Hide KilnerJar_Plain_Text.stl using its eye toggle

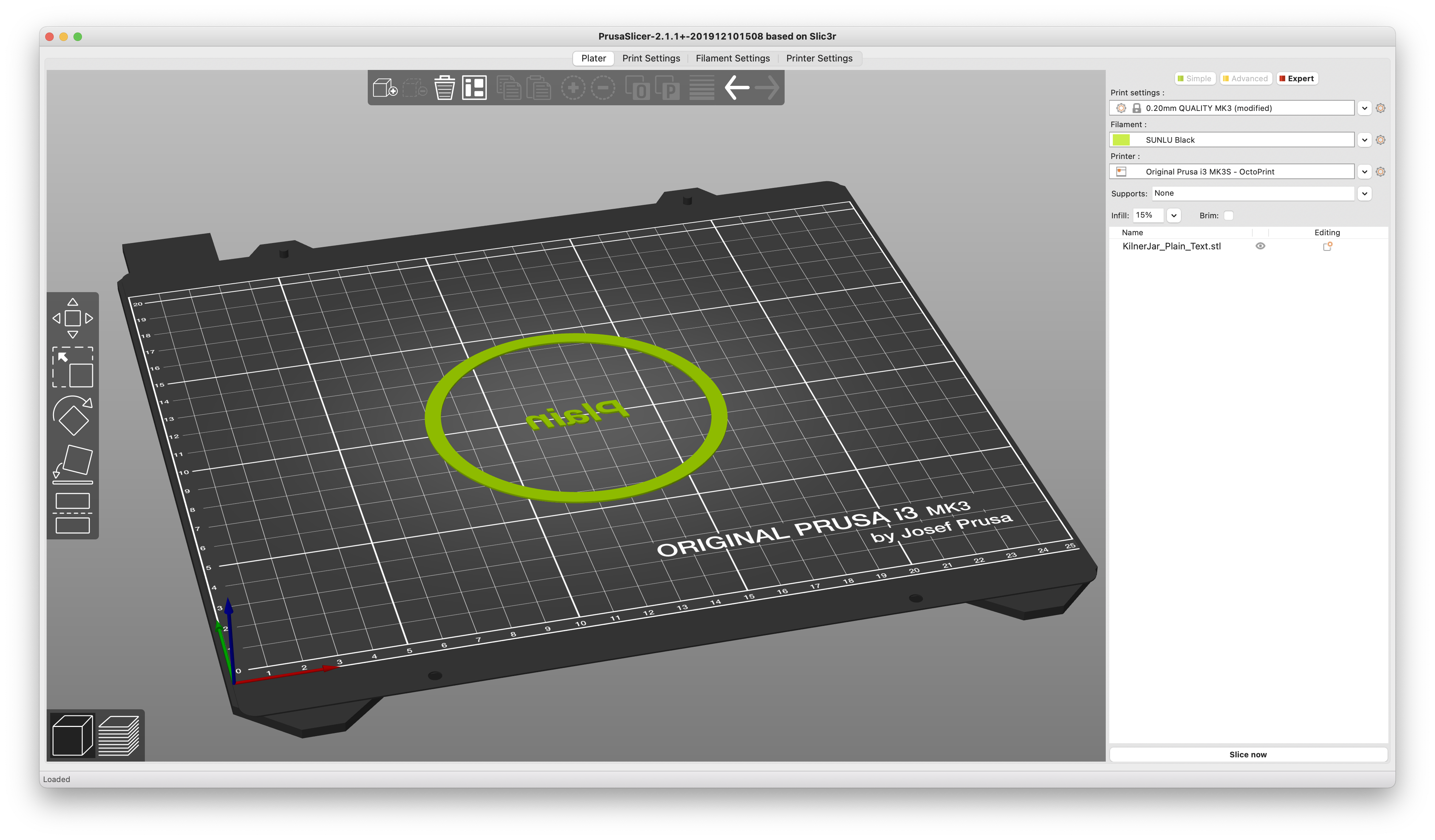click(1260, 246)
